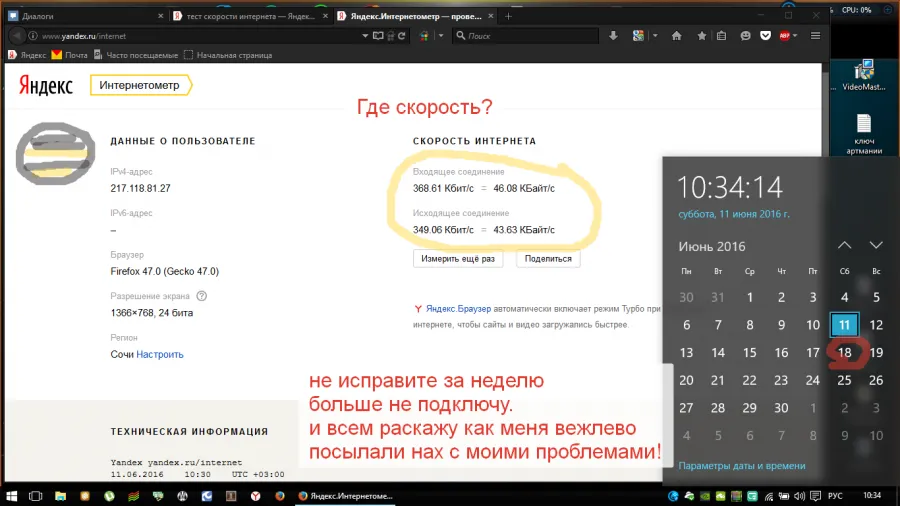
Task: Expand the address bar history dropdown
Action: tap(365, 36)
